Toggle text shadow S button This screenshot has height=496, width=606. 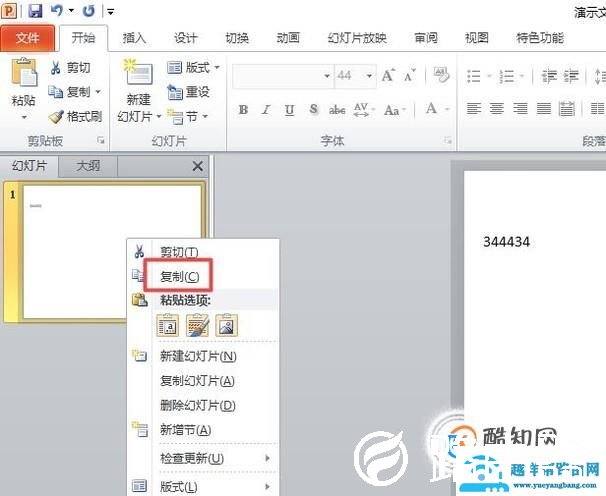pos(313,109)
